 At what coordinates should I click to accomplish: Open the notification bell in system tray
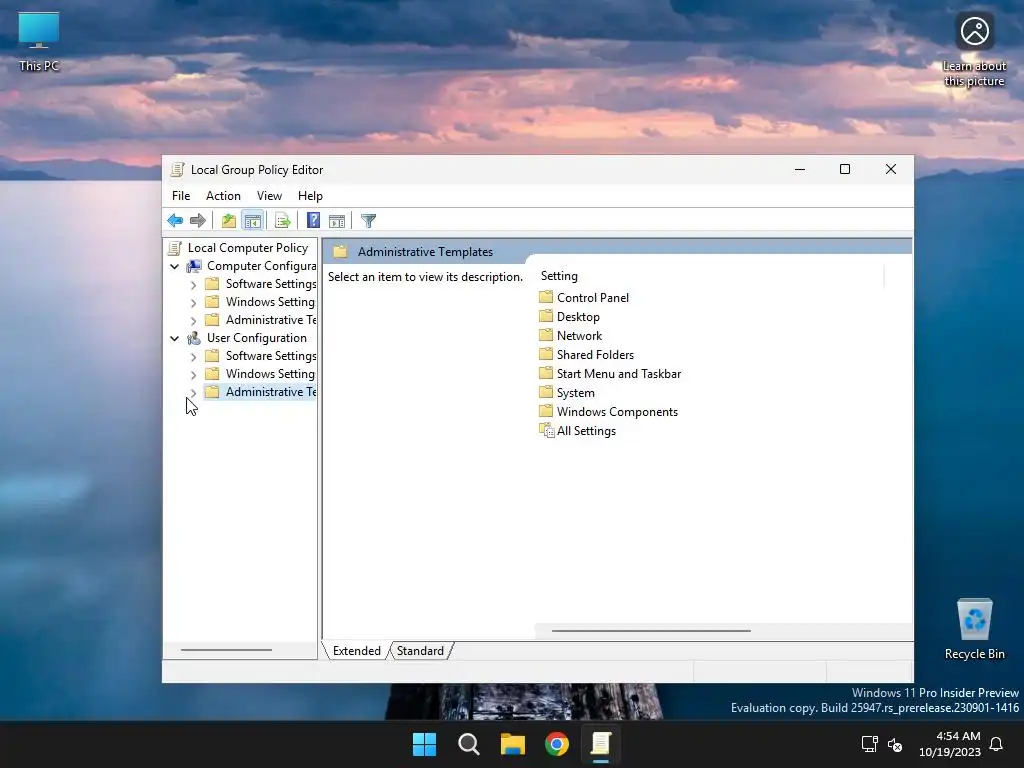[x=996, y=744]
